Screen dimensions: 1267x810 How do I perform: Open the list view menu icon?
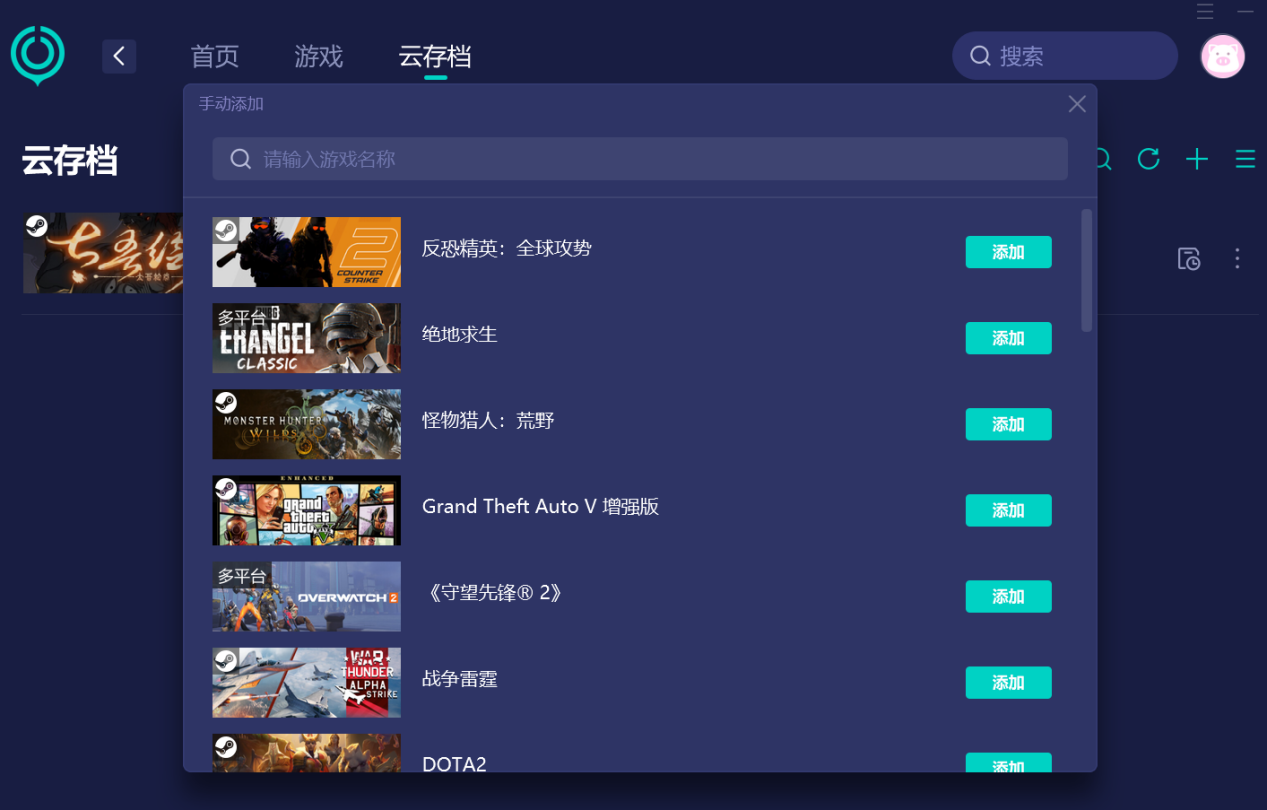1245,159
